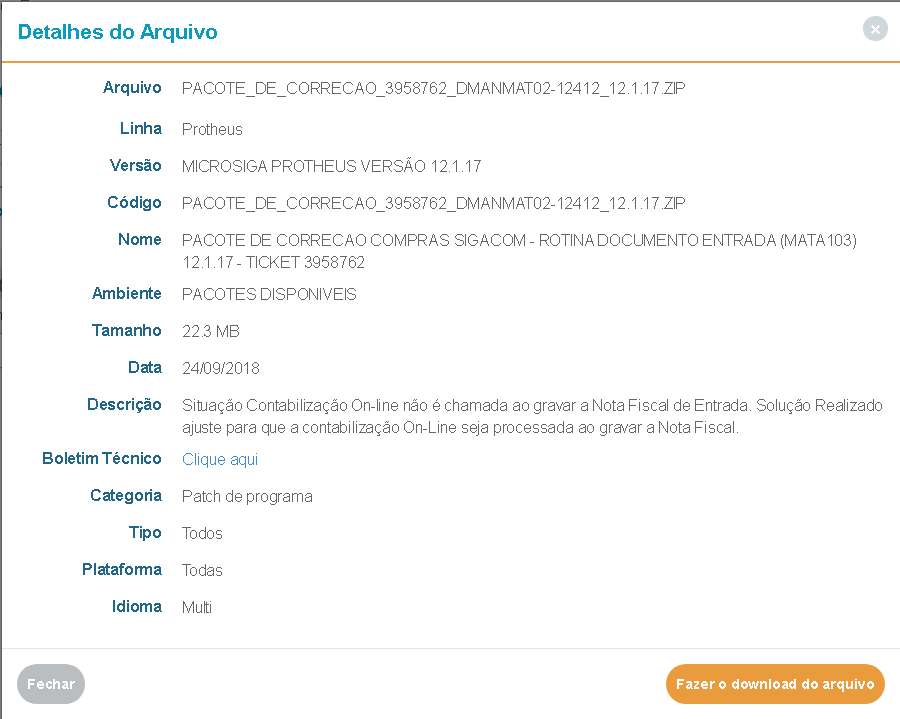900x719 pixels.
Task: Click the Nome value 'PACOTE DE CORRECAO COMPRAS SIGACOM'
Action: click(x=519, y=251)
